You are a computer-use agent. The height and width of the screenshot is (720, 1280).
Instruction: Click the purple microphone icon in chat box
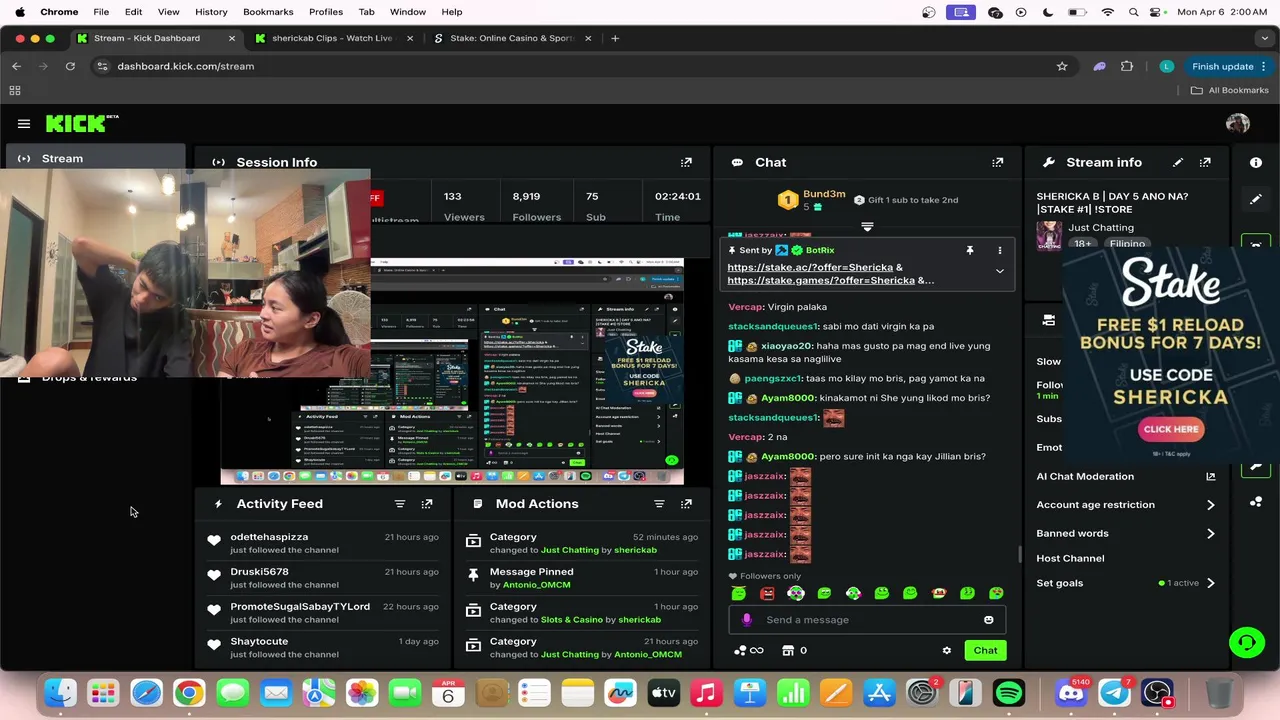tap(746, 620)
